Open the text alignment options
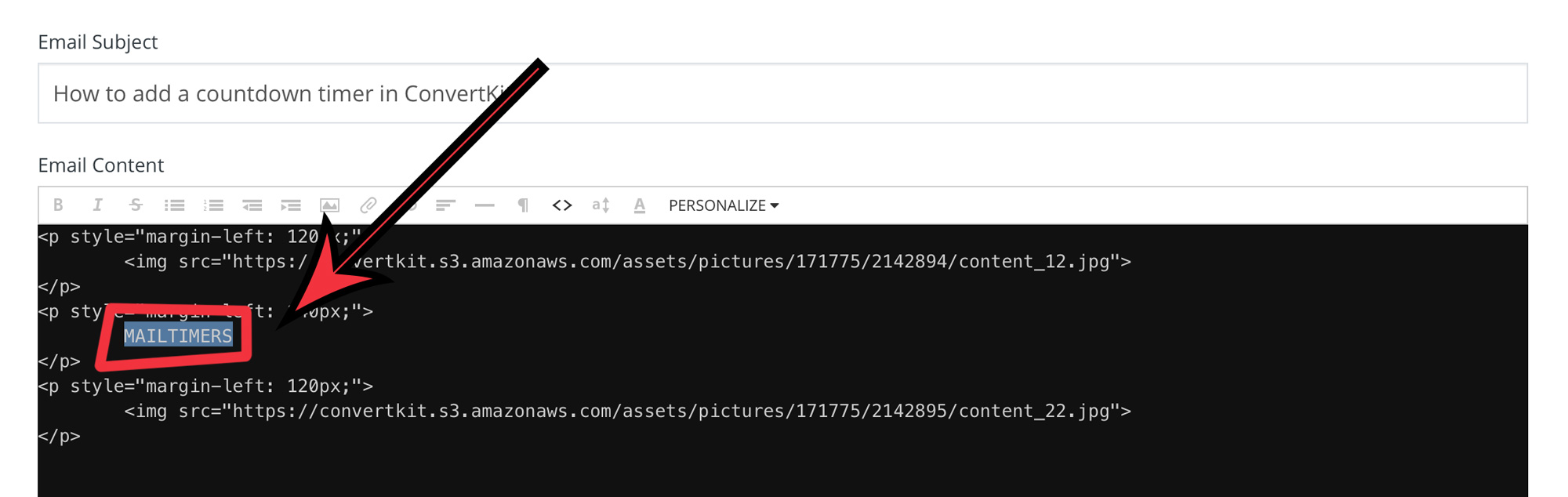The height and width of the screenshot is (497, 1568). (x=445, y=205)
